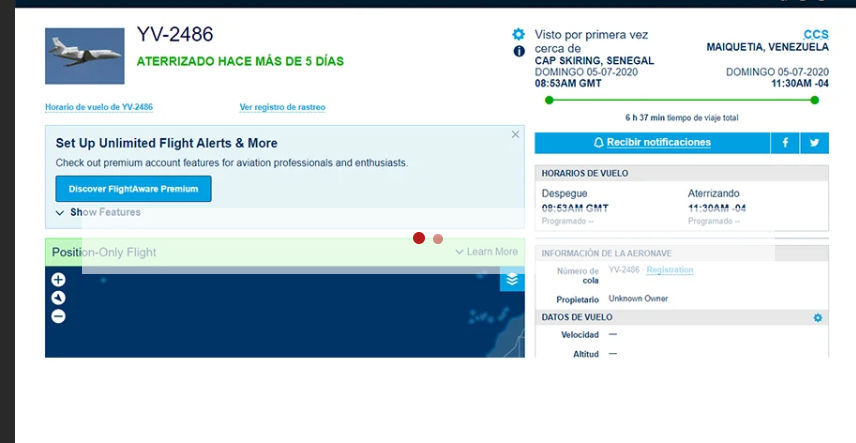The width and height of the screenshot is (856, 443).
Task: Click the info circle icon under the gear
Action: 519,51
